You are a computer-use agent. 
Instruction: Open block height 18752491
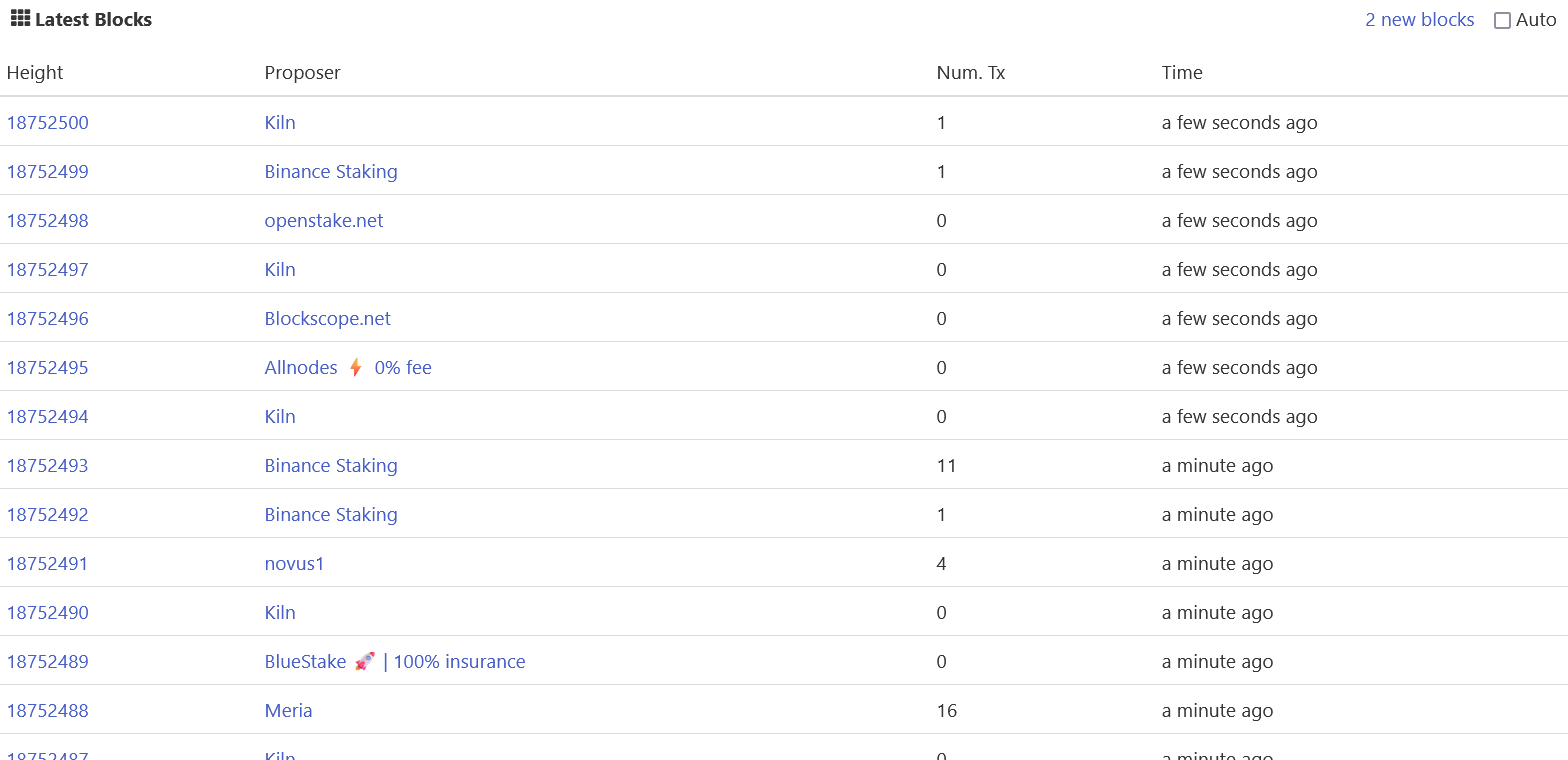point(48,564)
